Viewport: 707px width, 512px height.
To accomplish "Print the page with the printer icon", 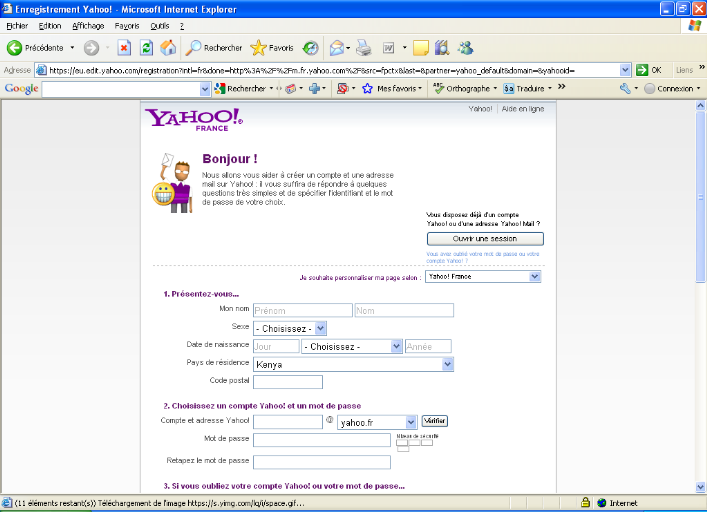I will (x=363, y=48).
